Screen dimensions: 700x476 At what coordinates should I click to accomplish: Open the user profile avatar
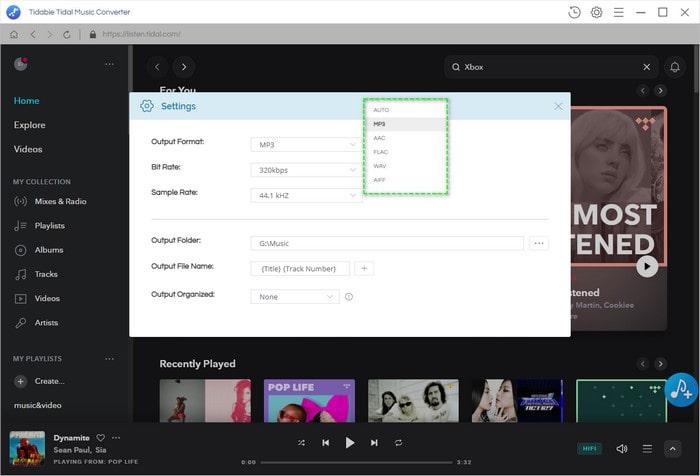click(21, 64)
